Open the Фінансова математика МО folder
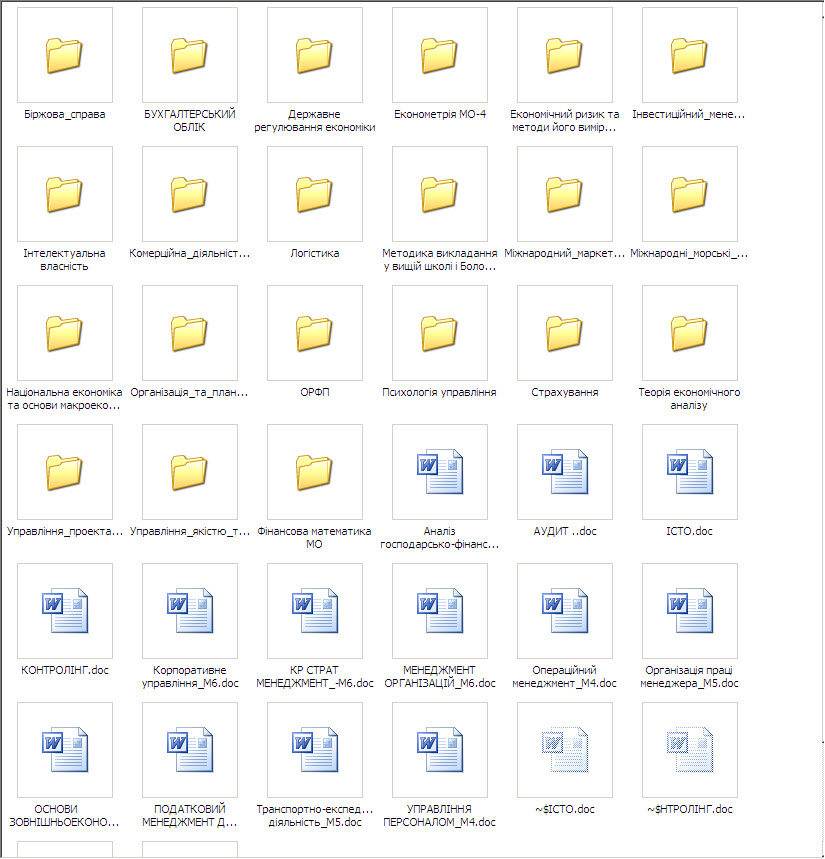 (x=315, y=472)
